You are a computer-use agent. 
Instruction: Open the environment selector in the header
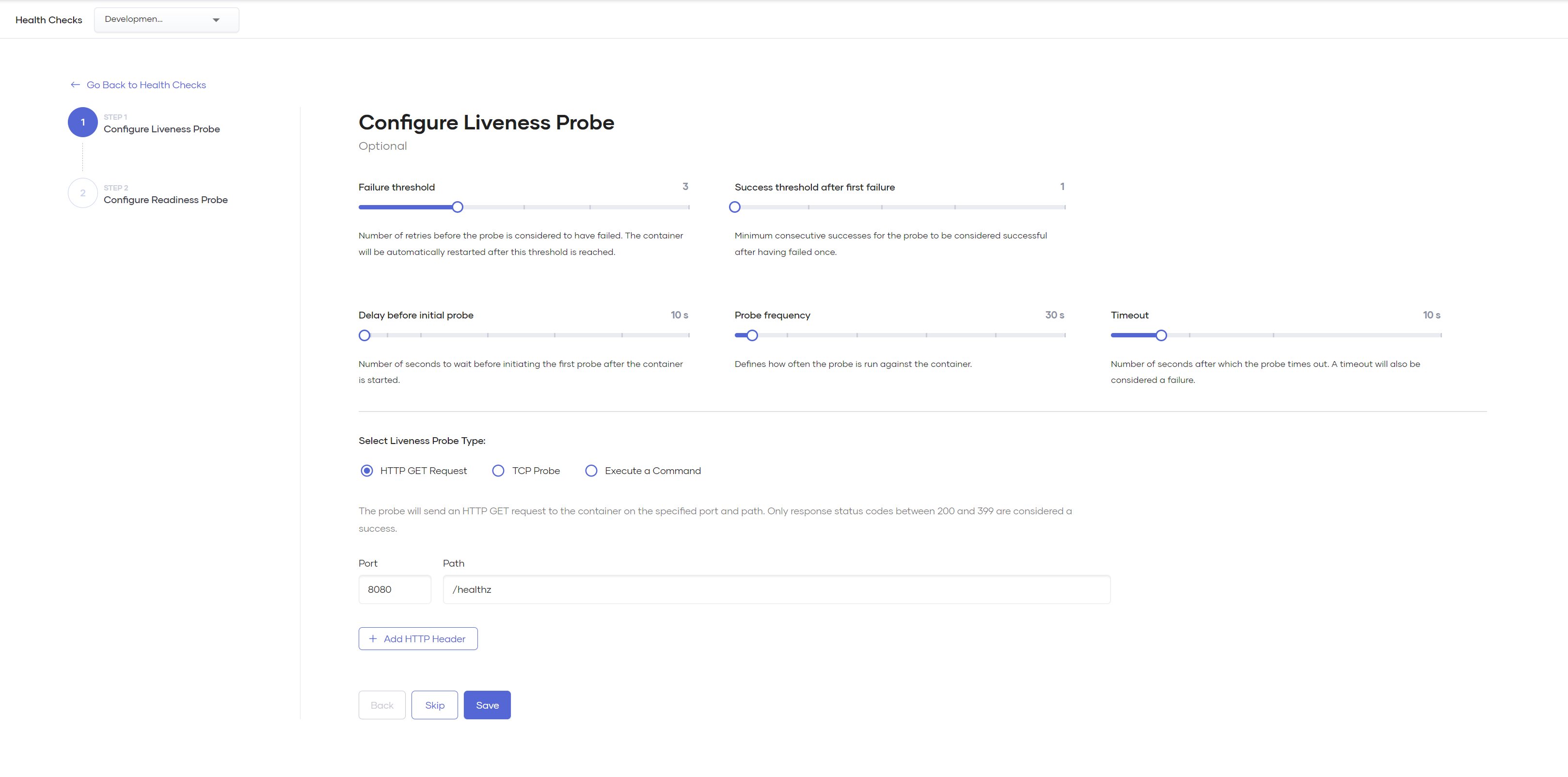tap(166, 19)
